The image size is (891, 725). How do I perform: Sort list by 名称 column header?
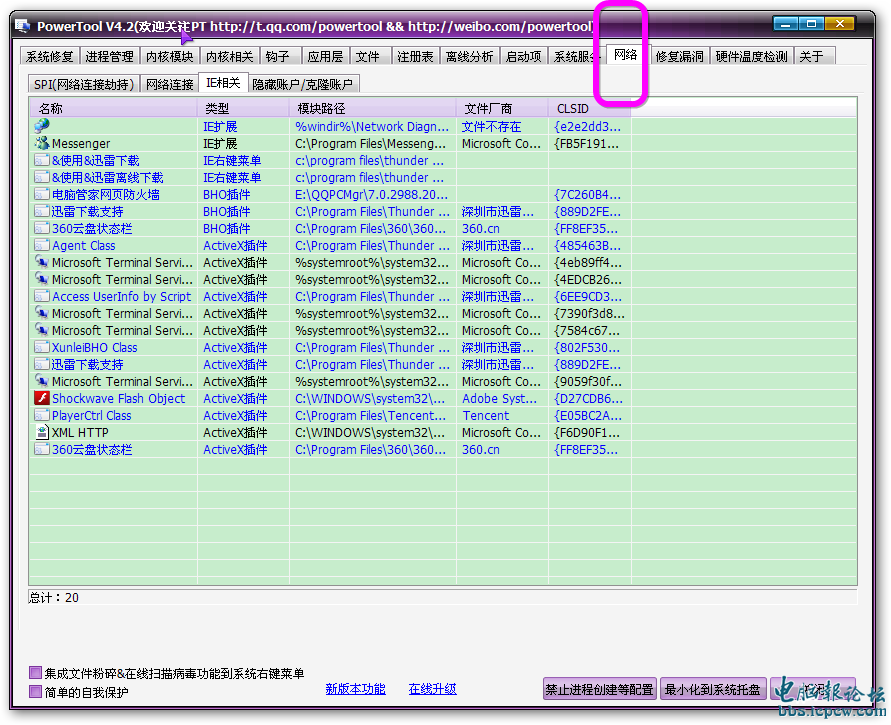click(114, 108)
